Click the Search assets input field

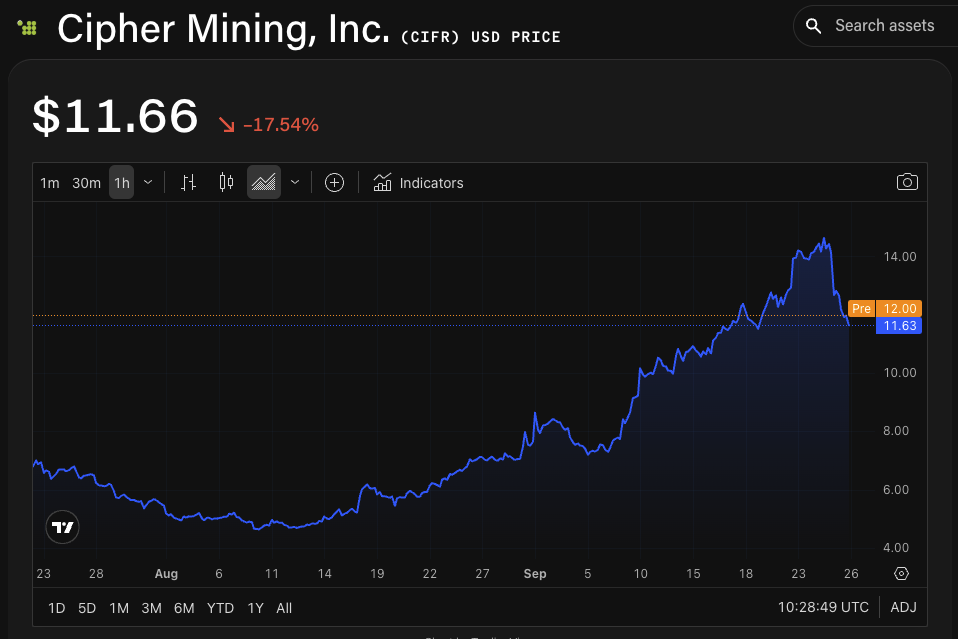click(885, 25)
